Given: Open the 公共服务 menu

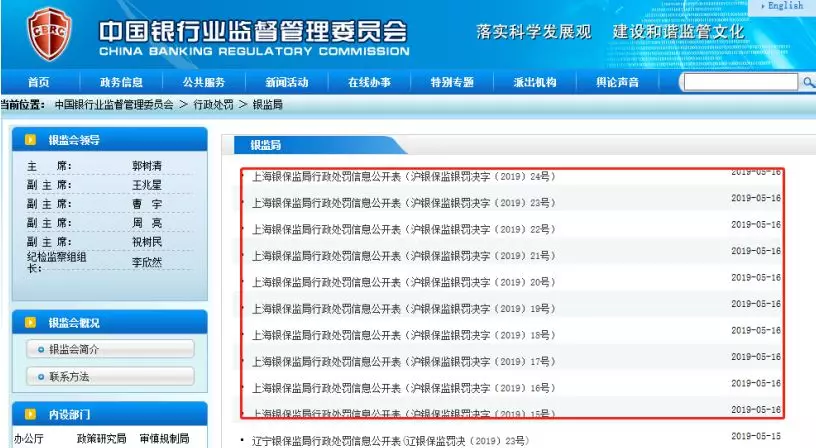Looking at the screenshot, I should [x=204, y=82].
